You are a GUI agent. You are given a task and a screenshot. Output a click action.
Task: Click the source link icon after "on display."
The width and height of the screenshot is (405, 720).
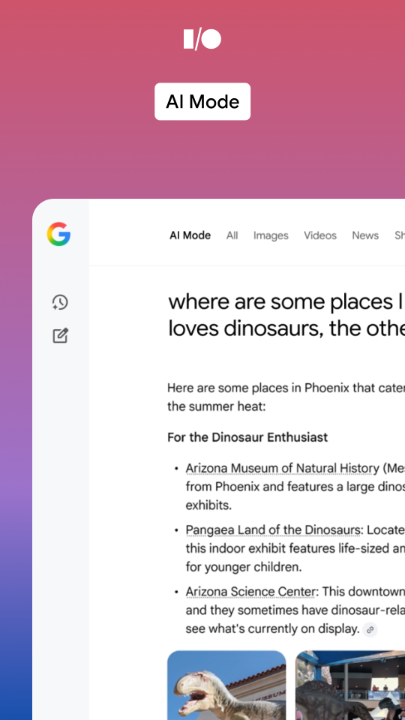tap(370, 630)
